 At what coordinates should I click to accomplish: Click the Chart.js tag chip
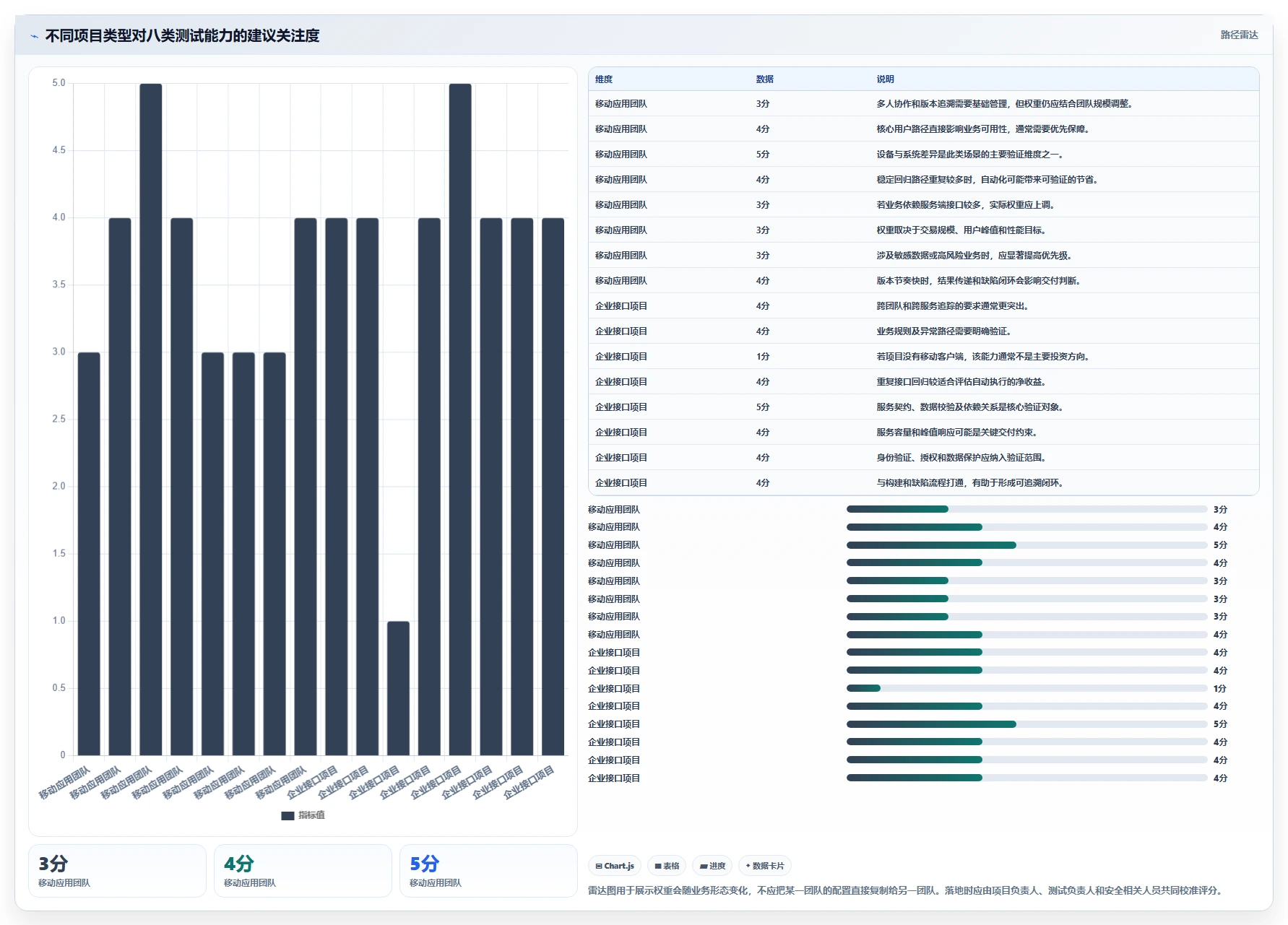point(615,866)
